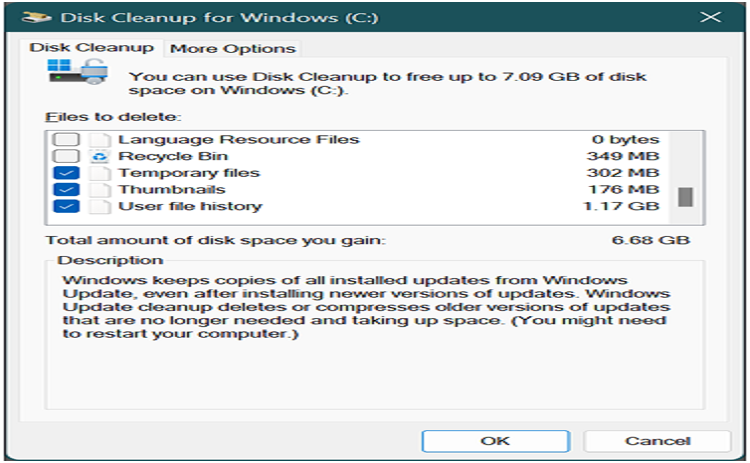Close the Disk Cleanup dialog
The image size is (750, 463).
pos(710,18)
